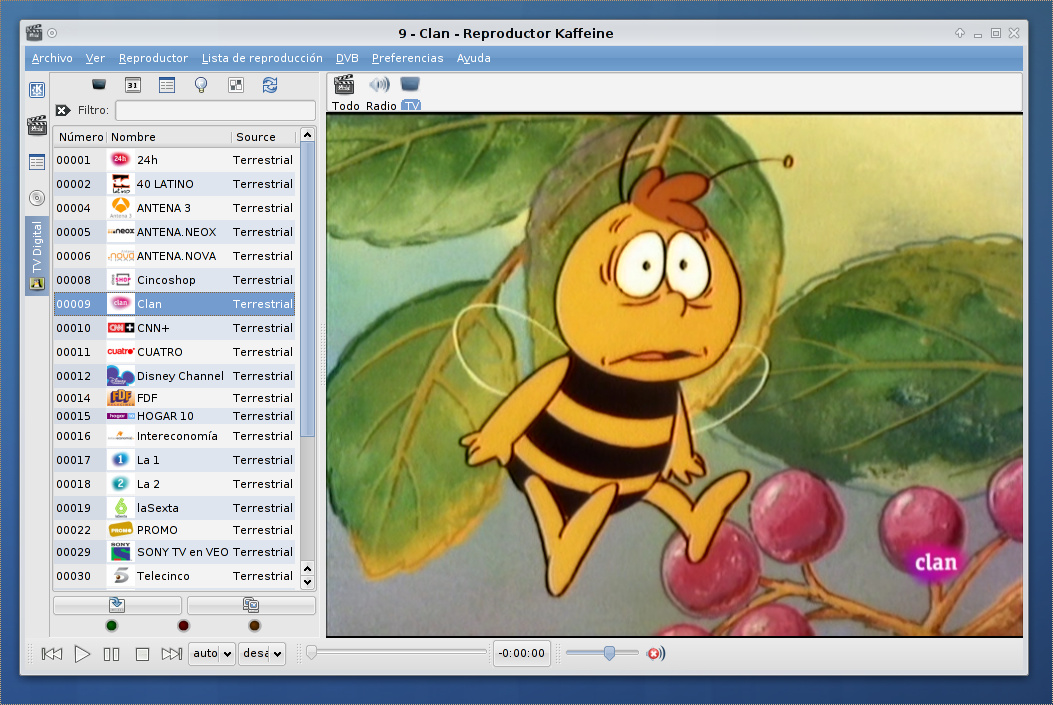Stop the playback
The height and width of the screenshot is (705, 1053).
[x=142, y=654]
